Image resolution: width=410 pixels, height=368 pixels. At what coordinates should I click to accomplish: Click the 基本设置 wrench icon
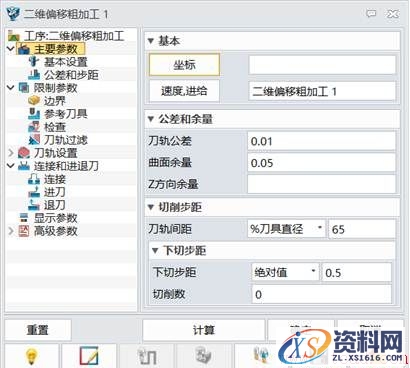pyautogui.click(x=35, y=62)
